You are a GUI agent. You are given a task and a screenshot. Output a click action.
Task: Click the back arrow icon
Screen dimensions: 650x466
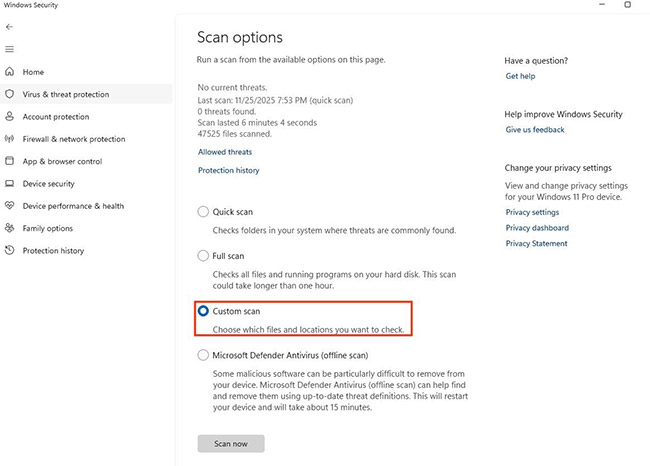(9, 27)
